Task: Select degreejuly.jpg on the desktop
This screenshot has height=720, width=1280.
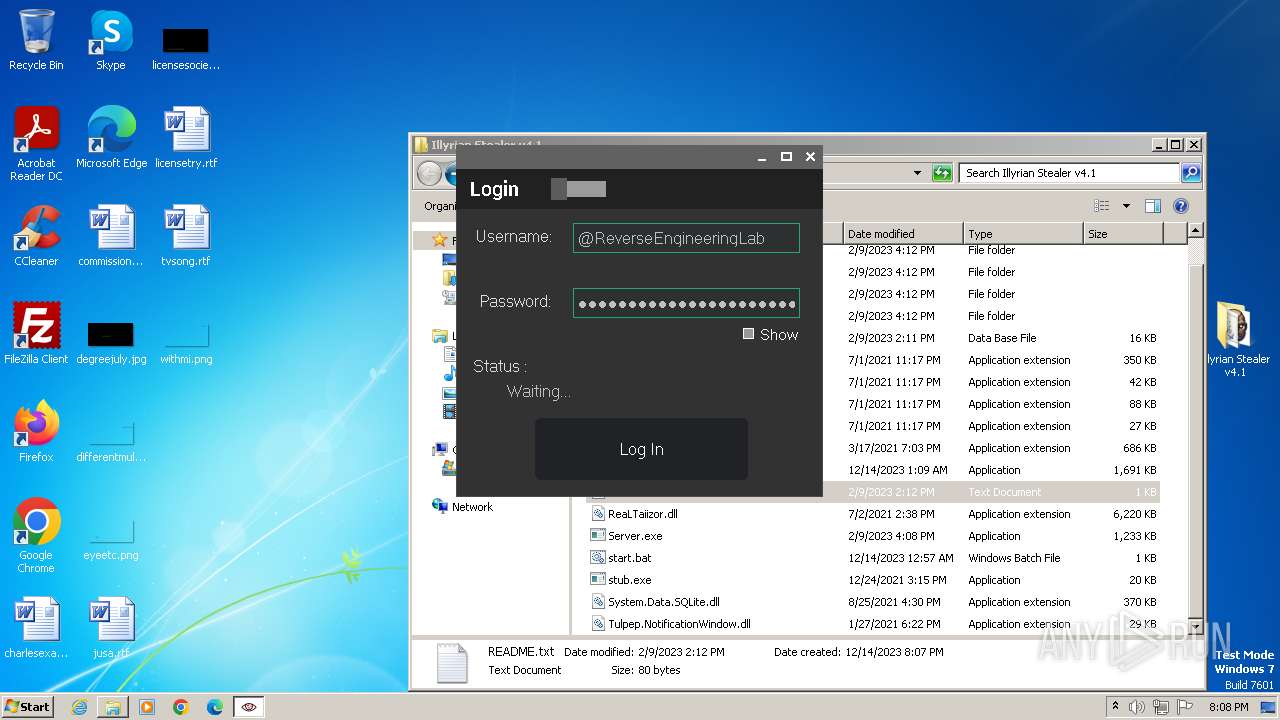Action: tap(111, 344)
